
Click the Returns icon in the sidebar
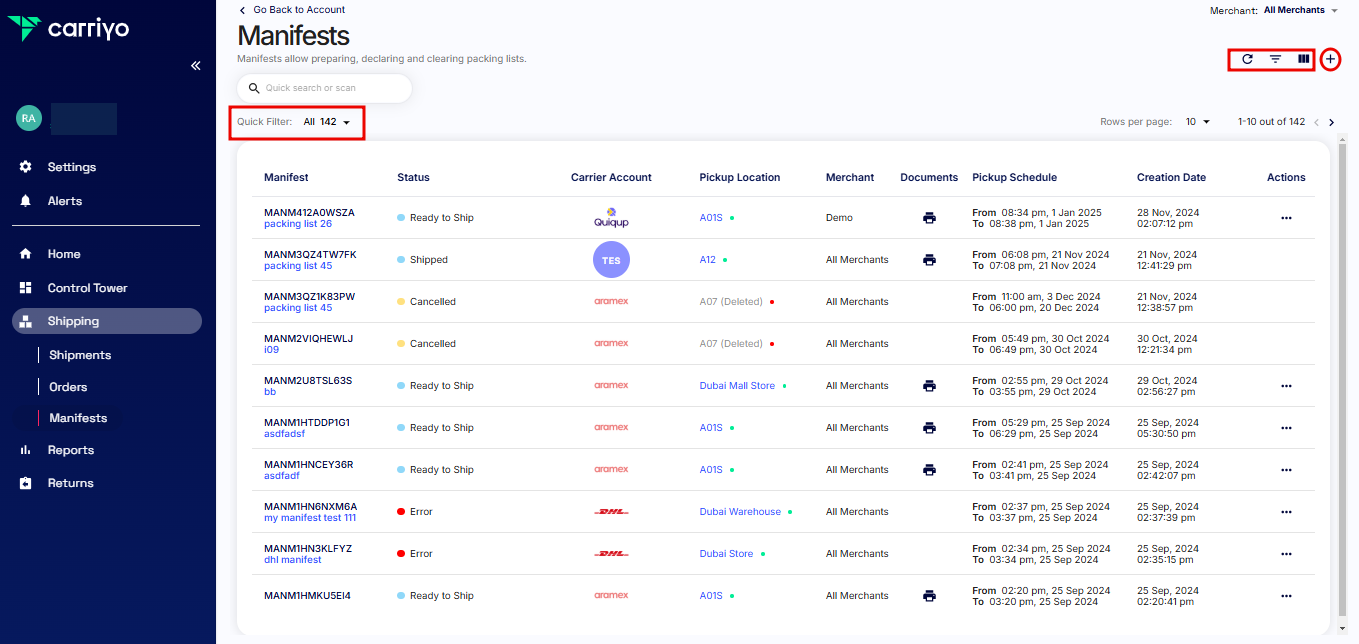click(25, 483)
